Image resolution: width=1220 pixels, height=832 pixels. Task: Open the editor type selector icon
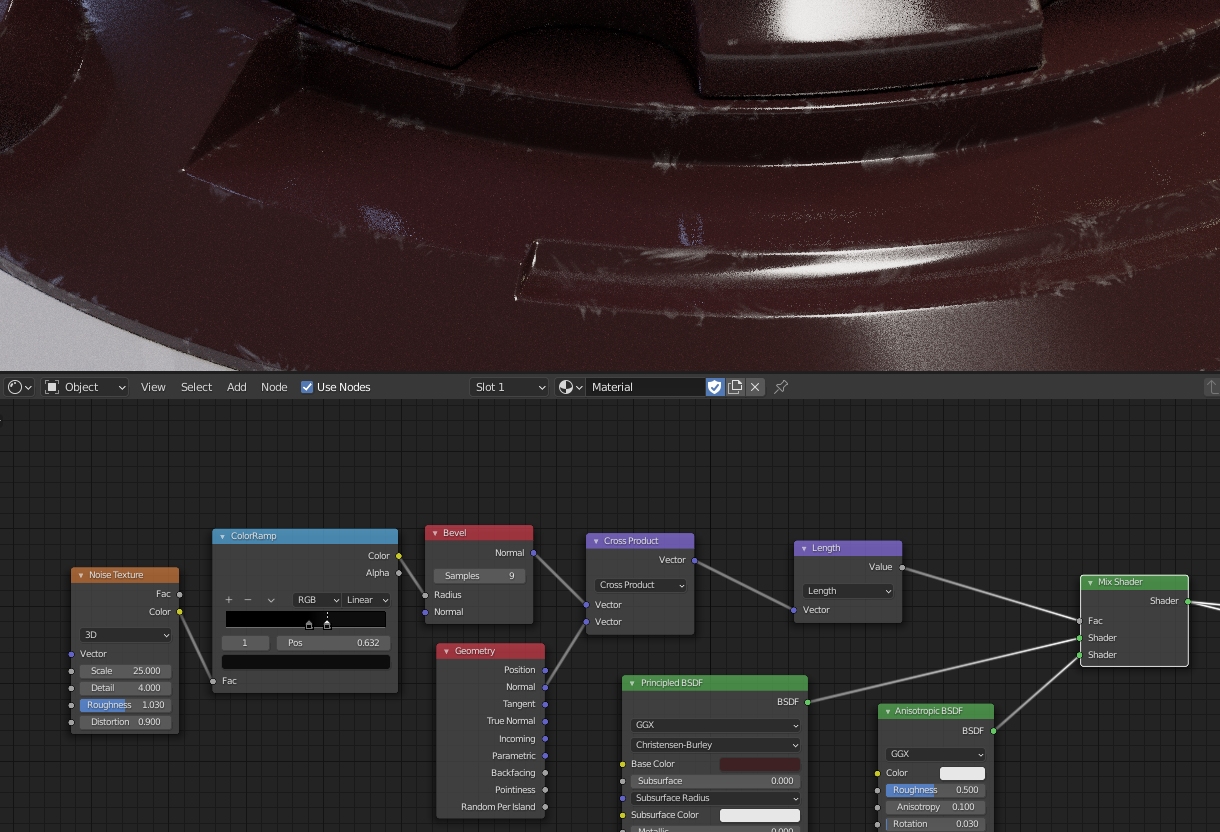(19, 387)
